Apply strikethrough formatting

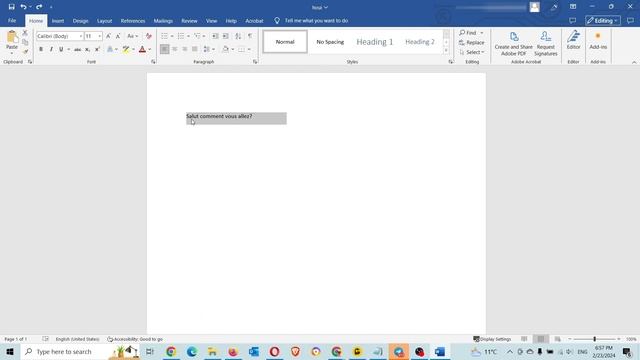(x=77, y=49)
